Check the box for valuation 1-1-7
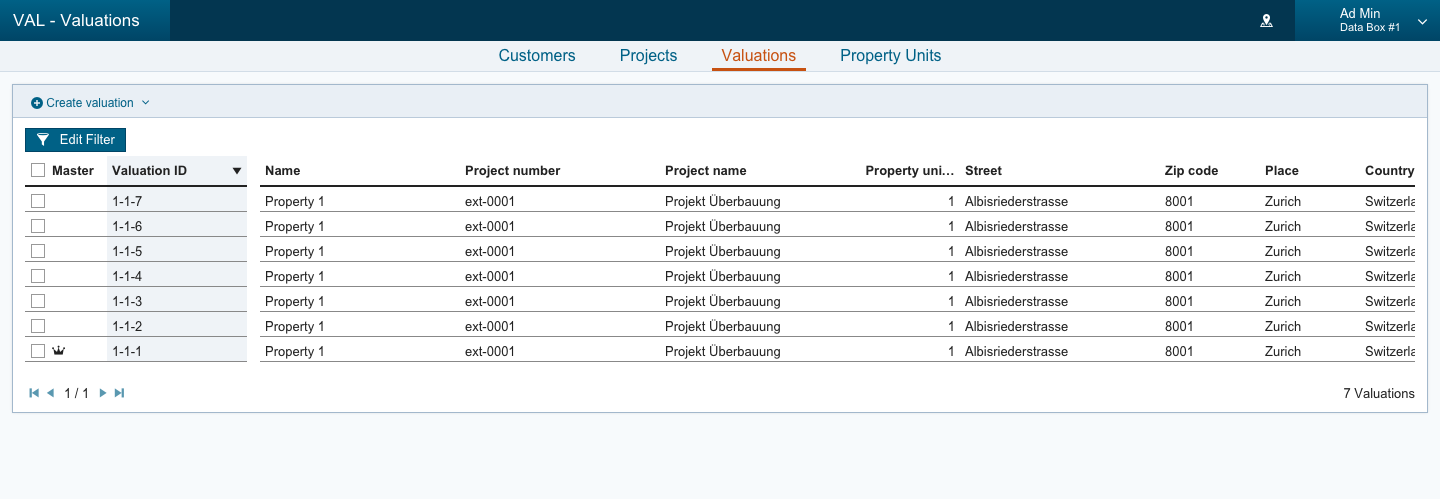1440x499 pixels. point(38,201)
